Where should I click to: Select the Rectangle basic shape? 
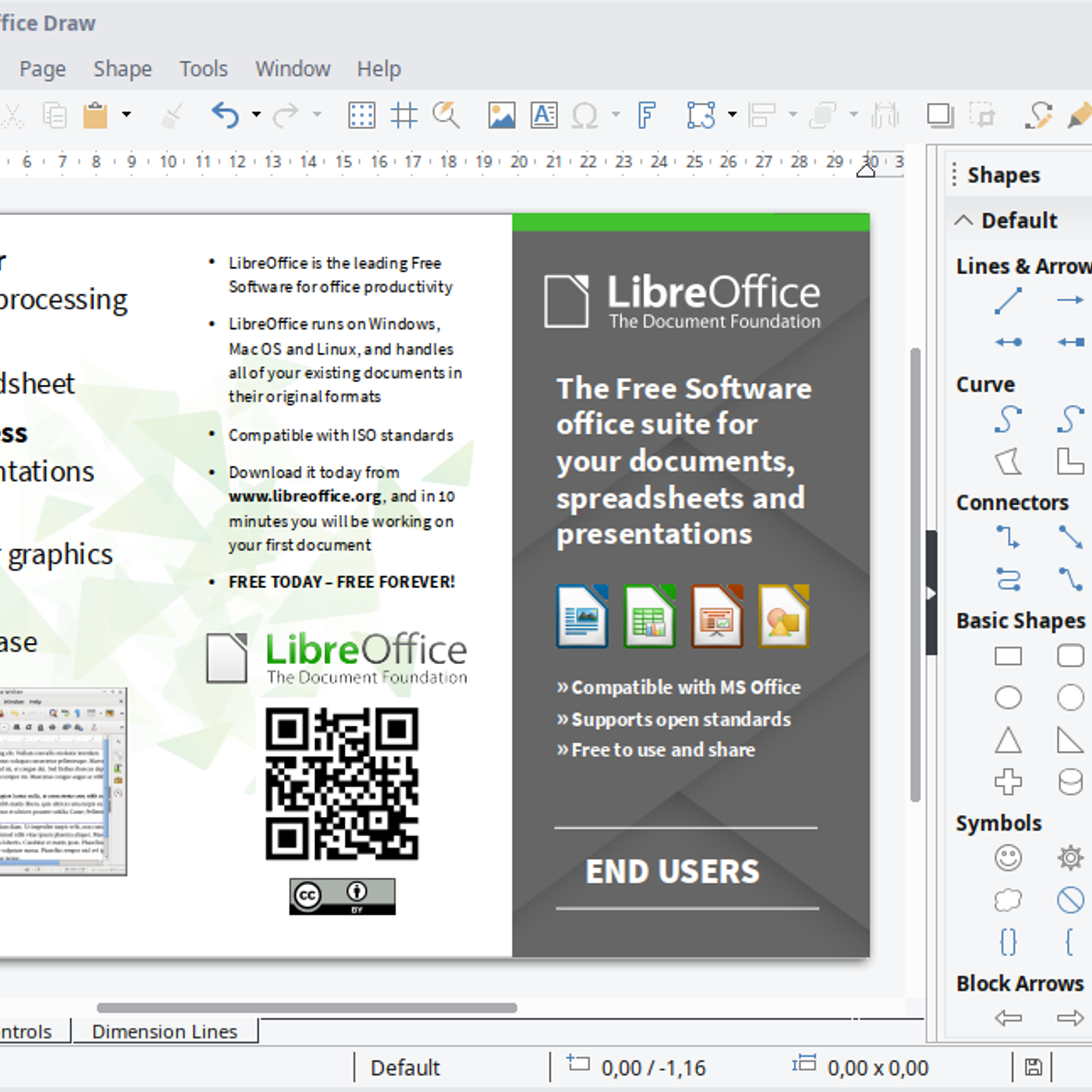(x=1008, y=656)
